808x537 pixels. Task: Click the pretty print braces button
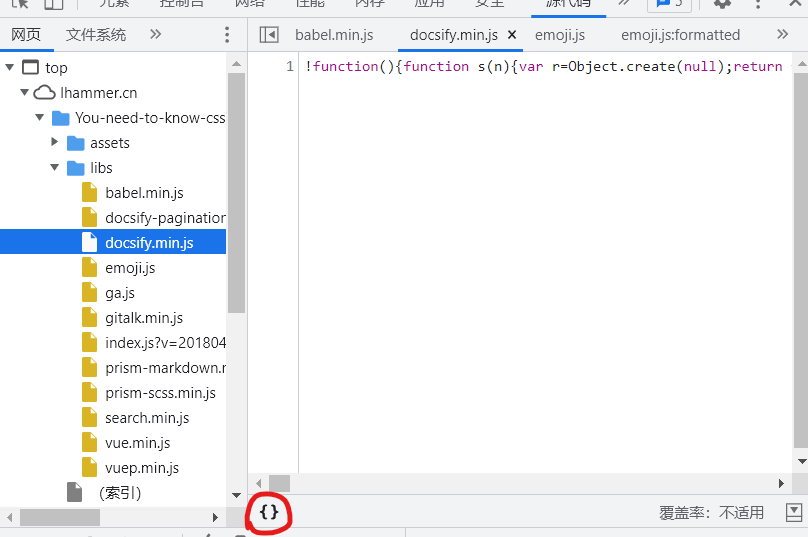pyautogui.click(x=269, y=512)
